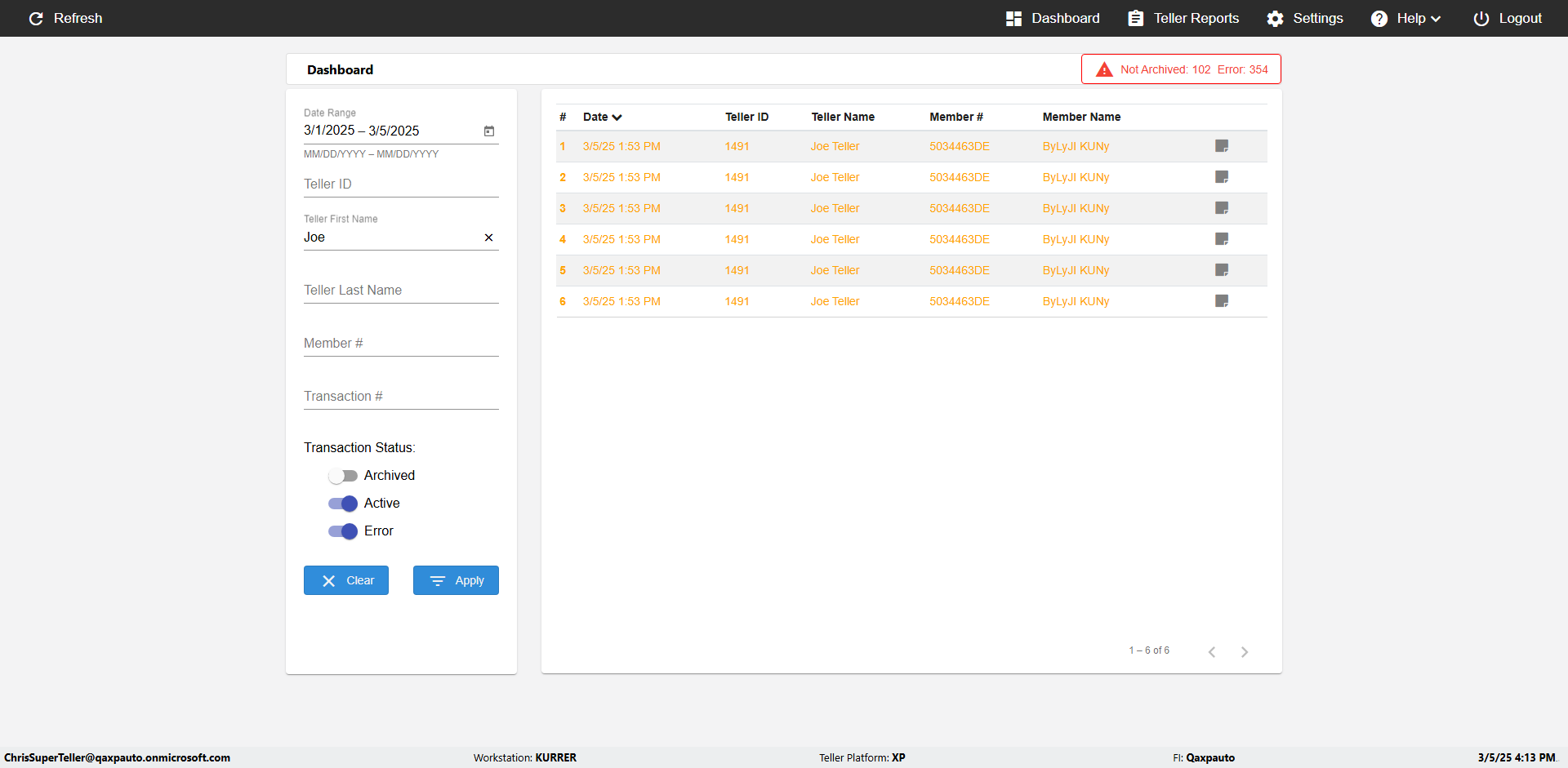
Task: Open the note icon for row 1
Action: (x=1222, y=146)
